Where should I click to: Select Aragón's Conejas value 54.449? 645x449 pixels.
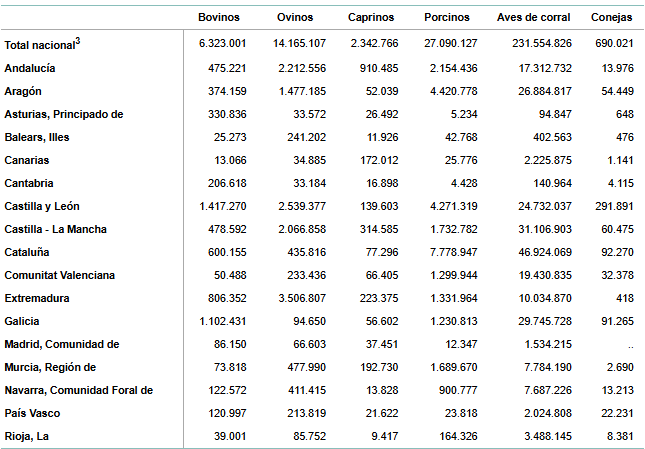tap(613, 91)
